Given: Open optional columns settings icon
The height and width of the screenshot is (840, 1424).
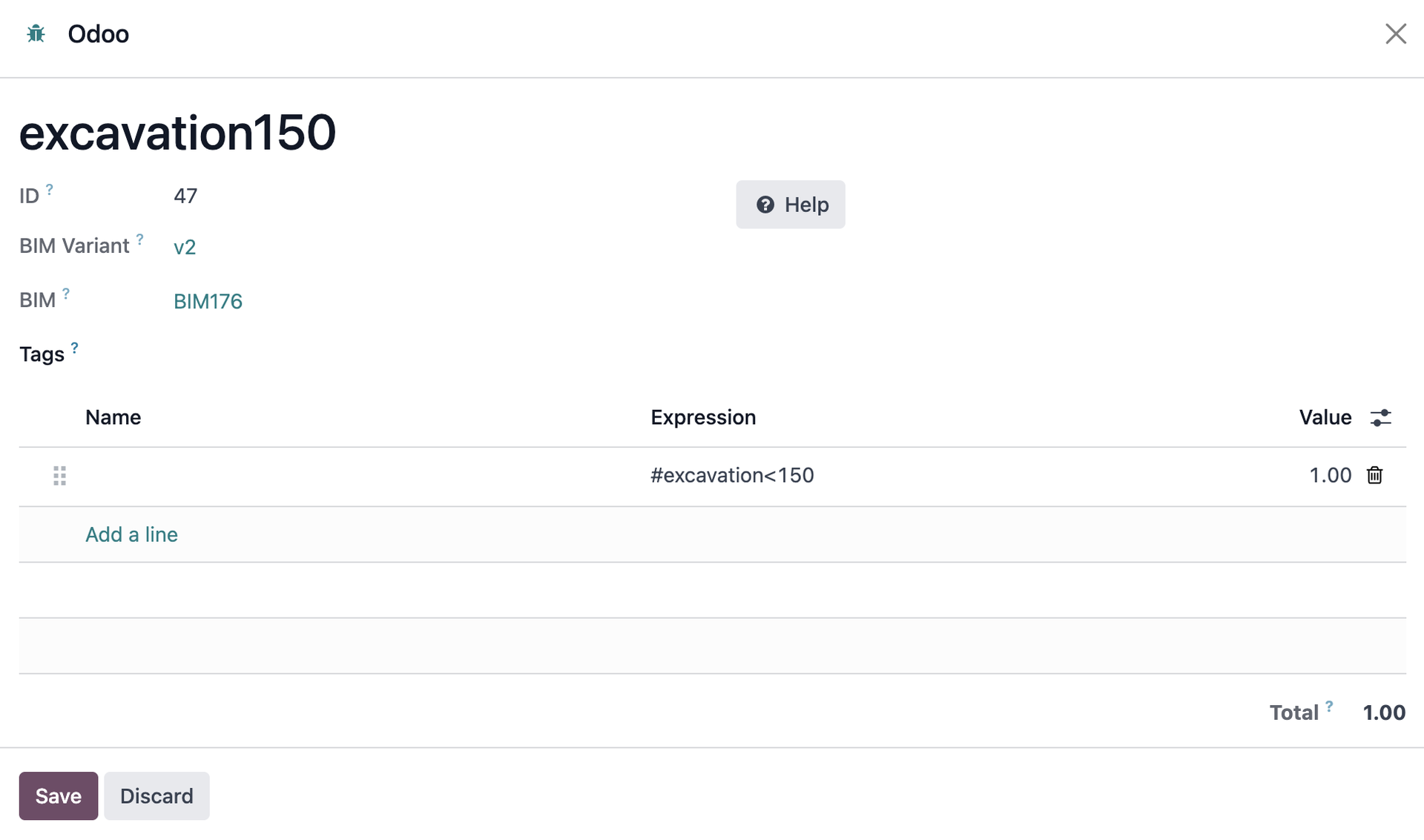Looking at the screenshot, I should pos(1380,417).
